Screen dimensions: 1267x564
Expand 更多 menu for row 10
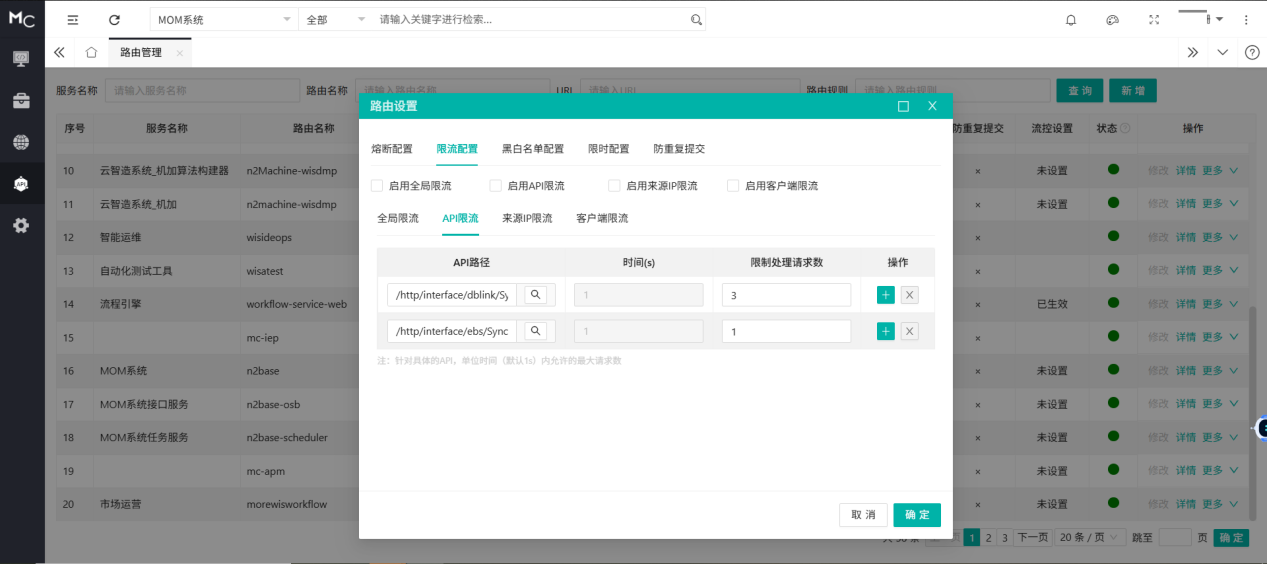[x=1220, y=171]
